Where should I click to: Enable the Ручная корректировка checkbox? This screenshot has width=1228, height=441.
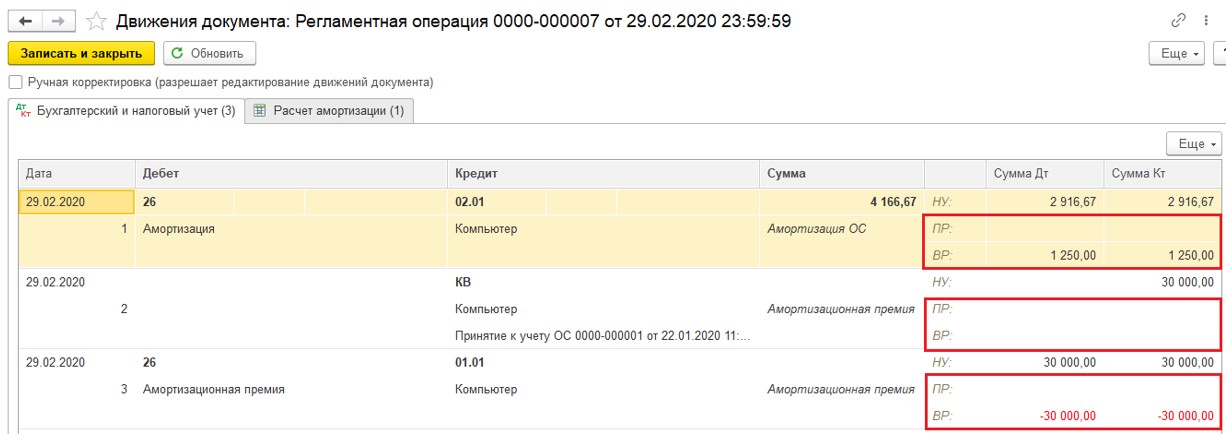click(x=14, y=82)
